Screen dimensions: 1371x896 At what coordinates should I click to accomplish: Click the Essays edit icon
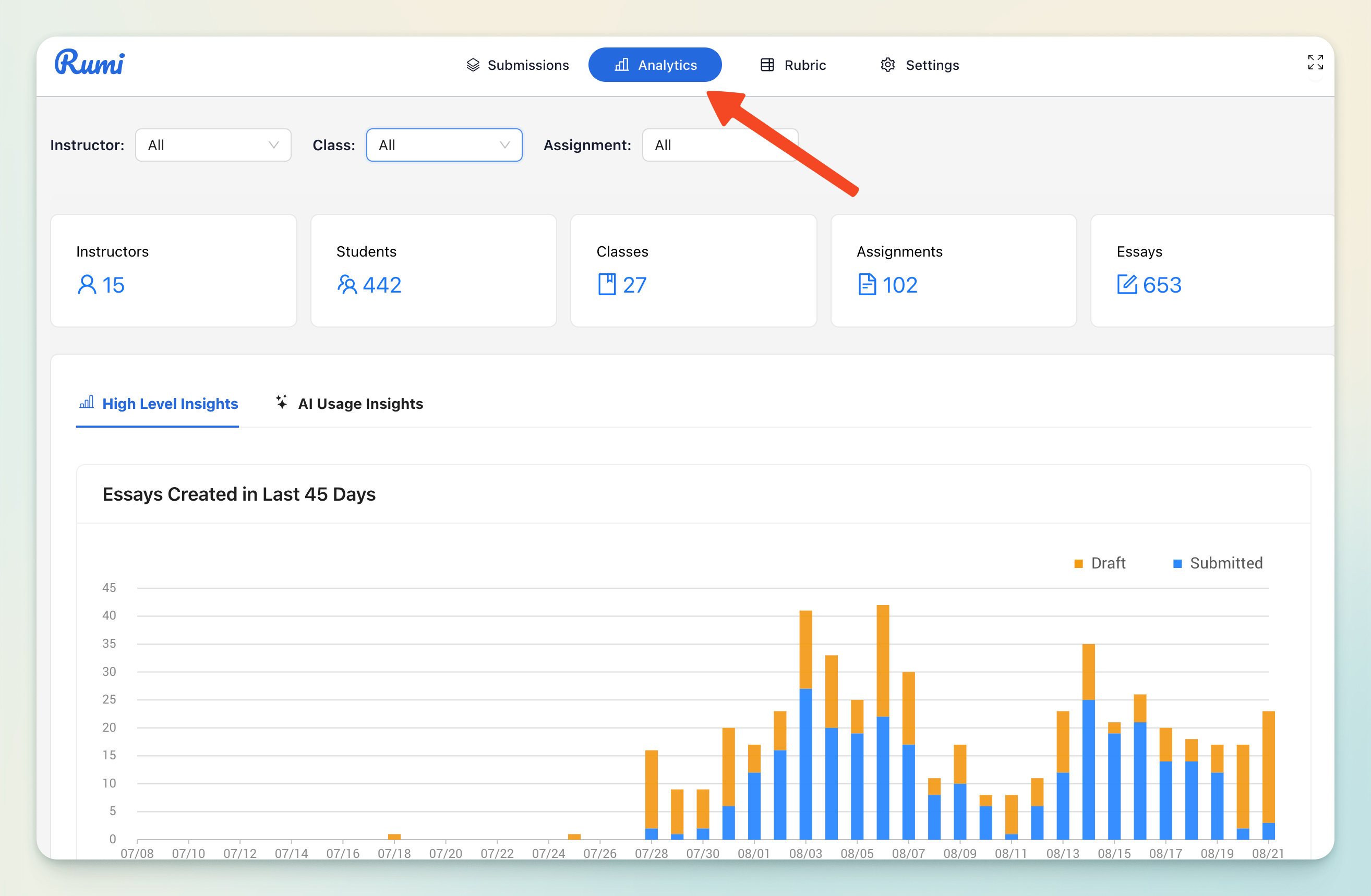click(1127, 284)
